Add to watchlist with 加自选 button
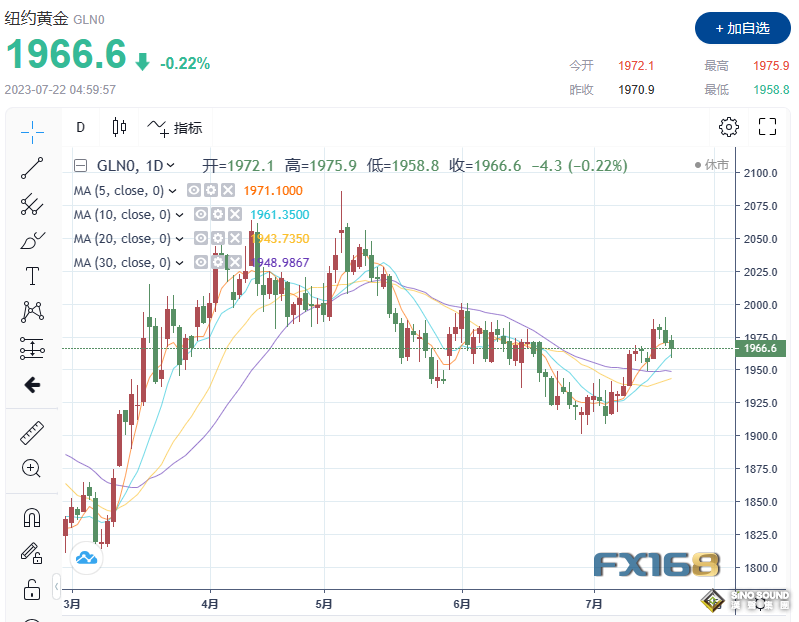This screenshot has width=799, height=622. (742, 29)
